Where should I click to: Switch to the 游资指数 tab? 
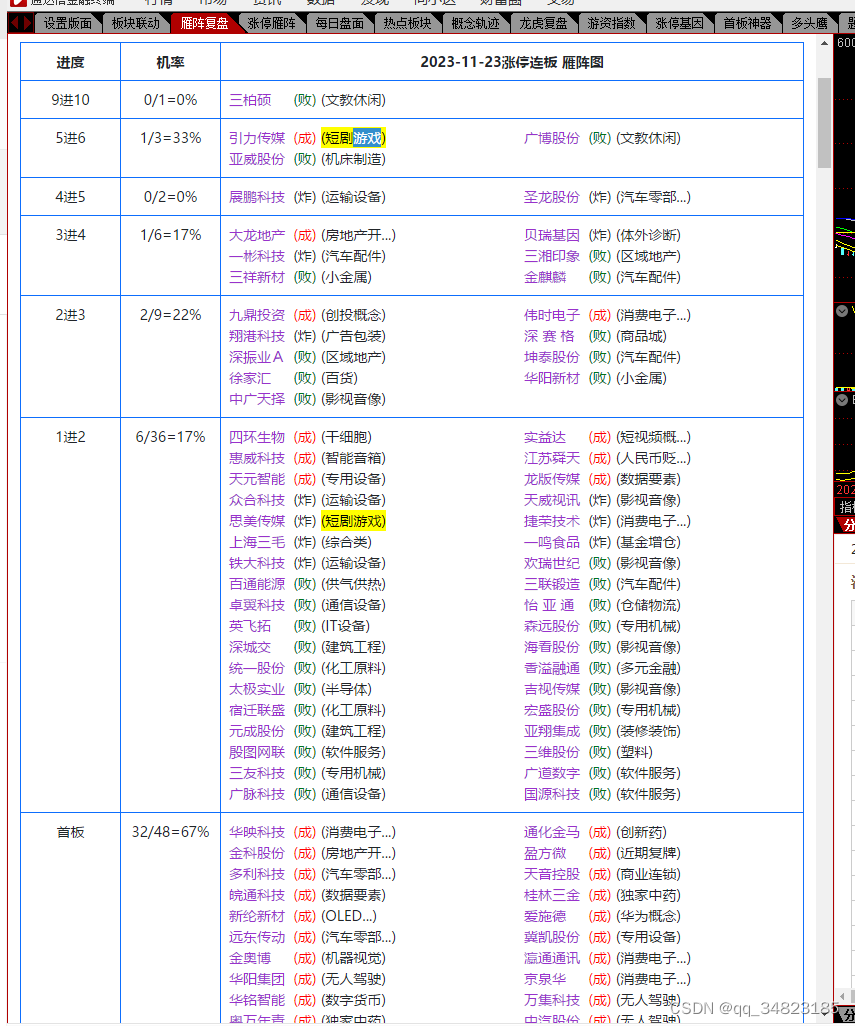[612, 24]
